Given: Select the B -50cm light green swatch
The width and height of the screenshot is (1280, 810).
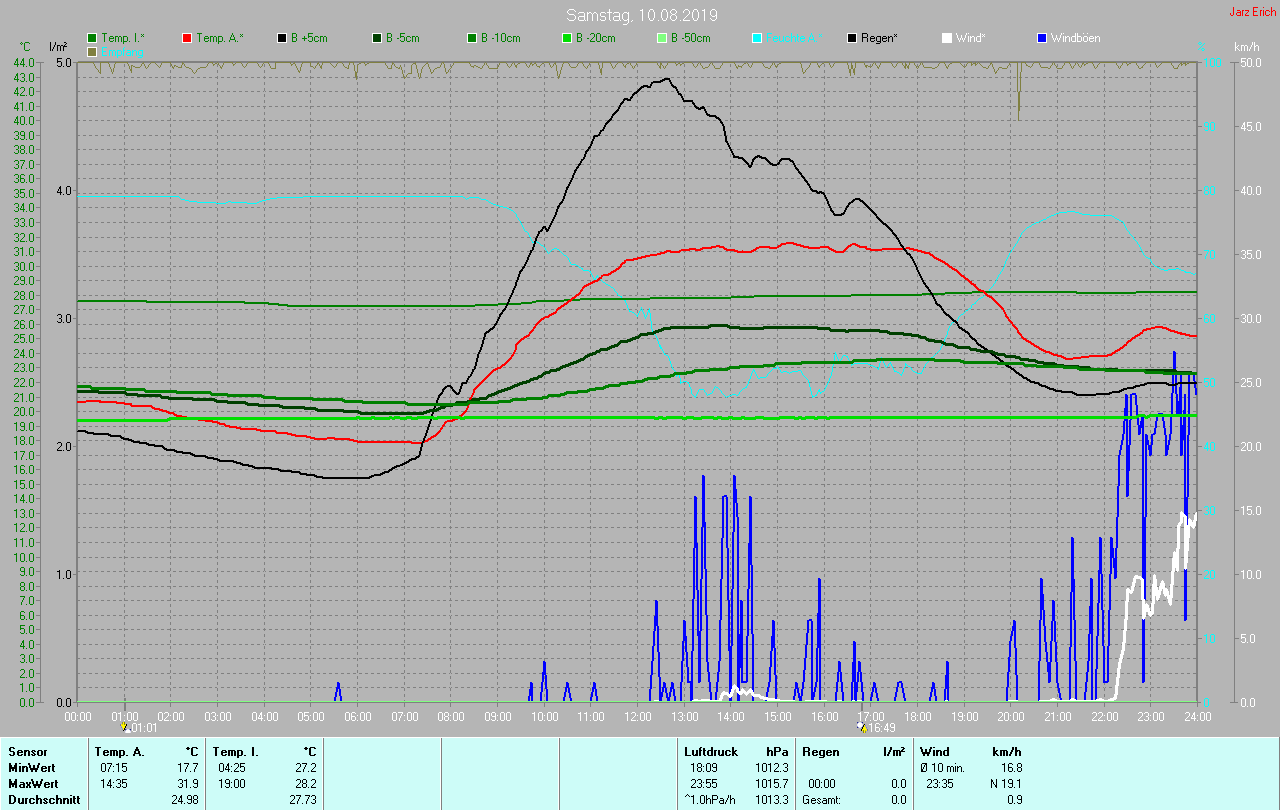Looking at the screenshot, I should pyautogui.click(x=662, y=38).
